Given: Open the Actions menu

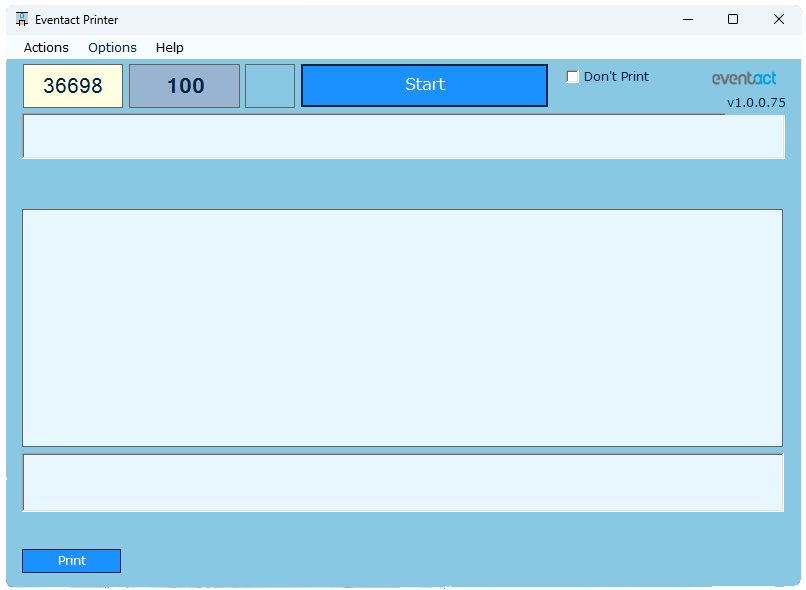Looking at the screenshot, I should pyautogui.click(x=46, y=47).
